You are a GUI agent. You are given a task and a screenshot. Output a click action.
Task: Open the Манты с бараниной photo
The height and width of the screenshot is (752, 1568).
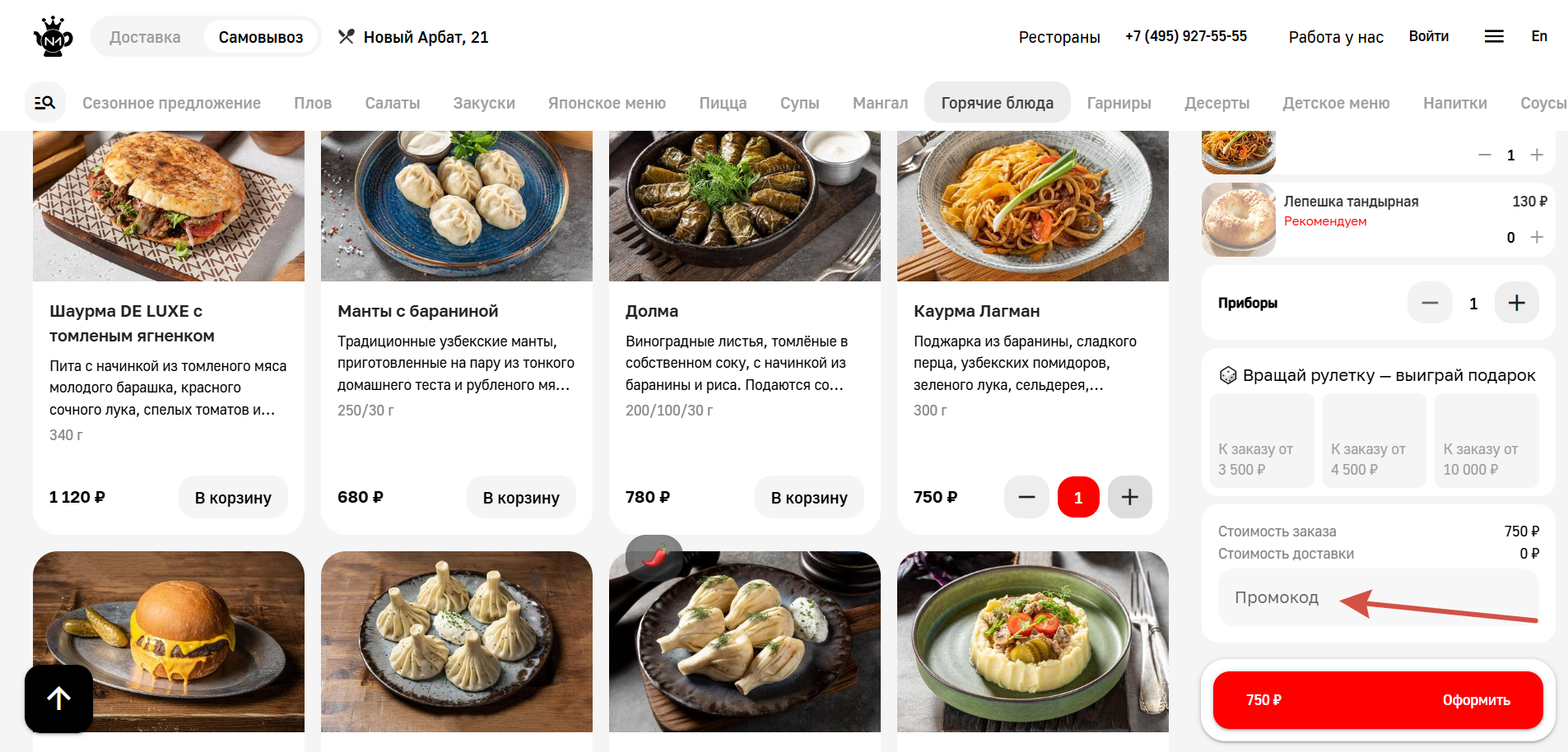click(x=457, y=206)
